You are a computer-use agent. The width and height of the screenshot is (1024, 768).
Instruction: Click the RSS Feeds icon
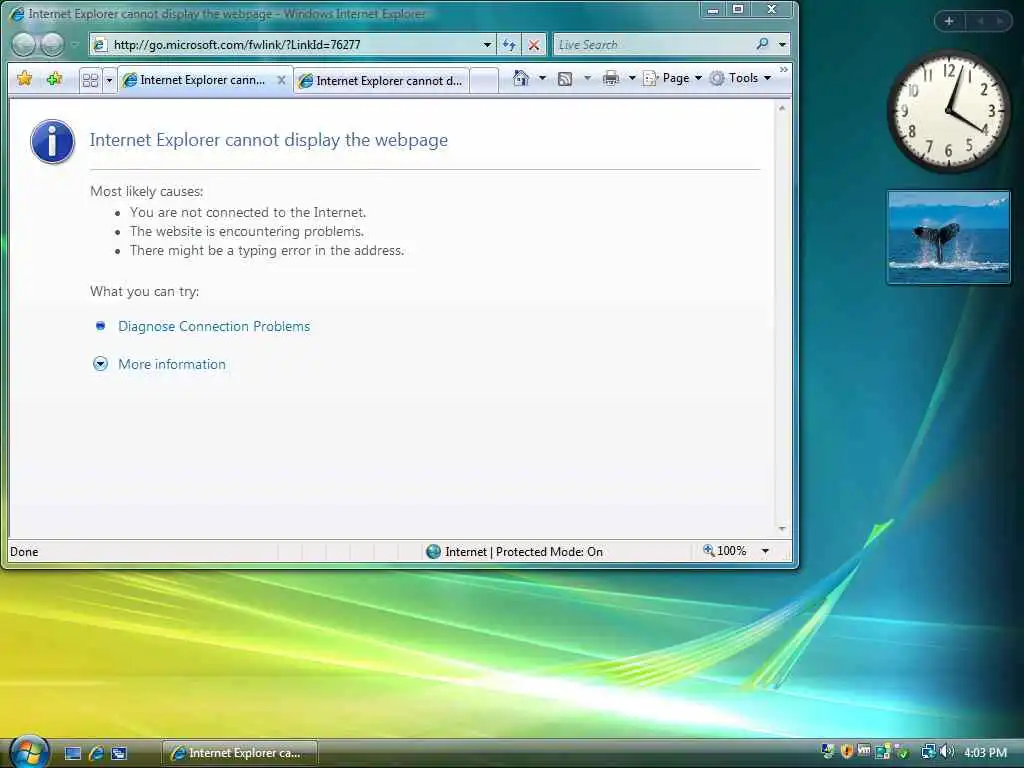[566, 78]
